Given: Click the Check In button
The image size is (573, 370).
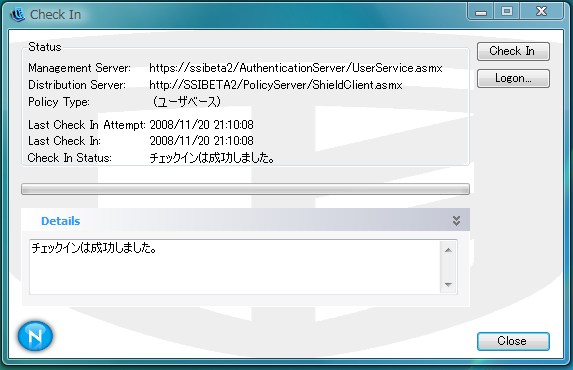Looking at the screenshot, I should point(513,51).
